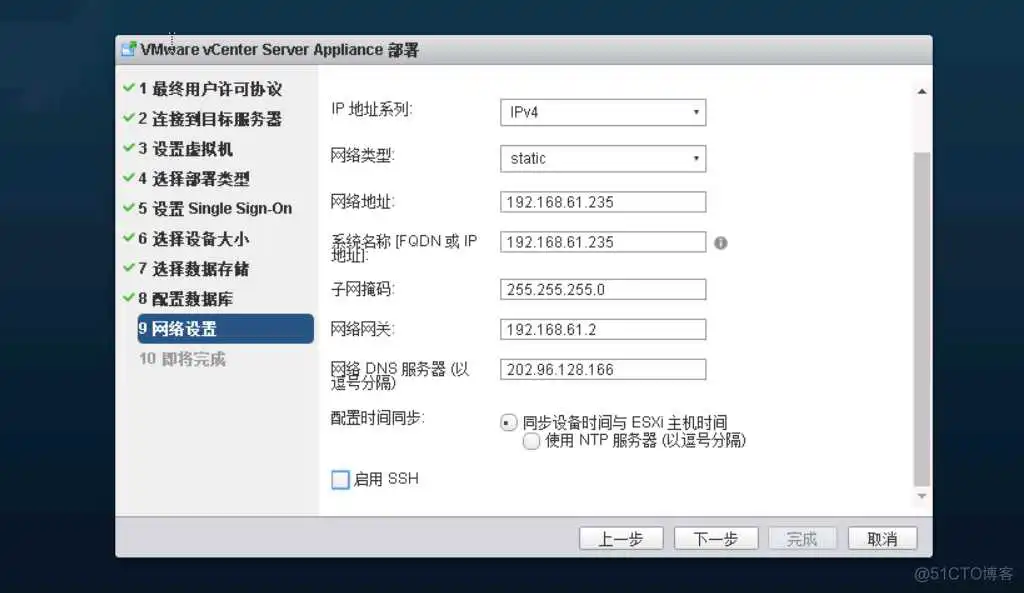Click the IP 地址系列 label
The width and height of the screenshot is (1024, 593).
[372, 109]
